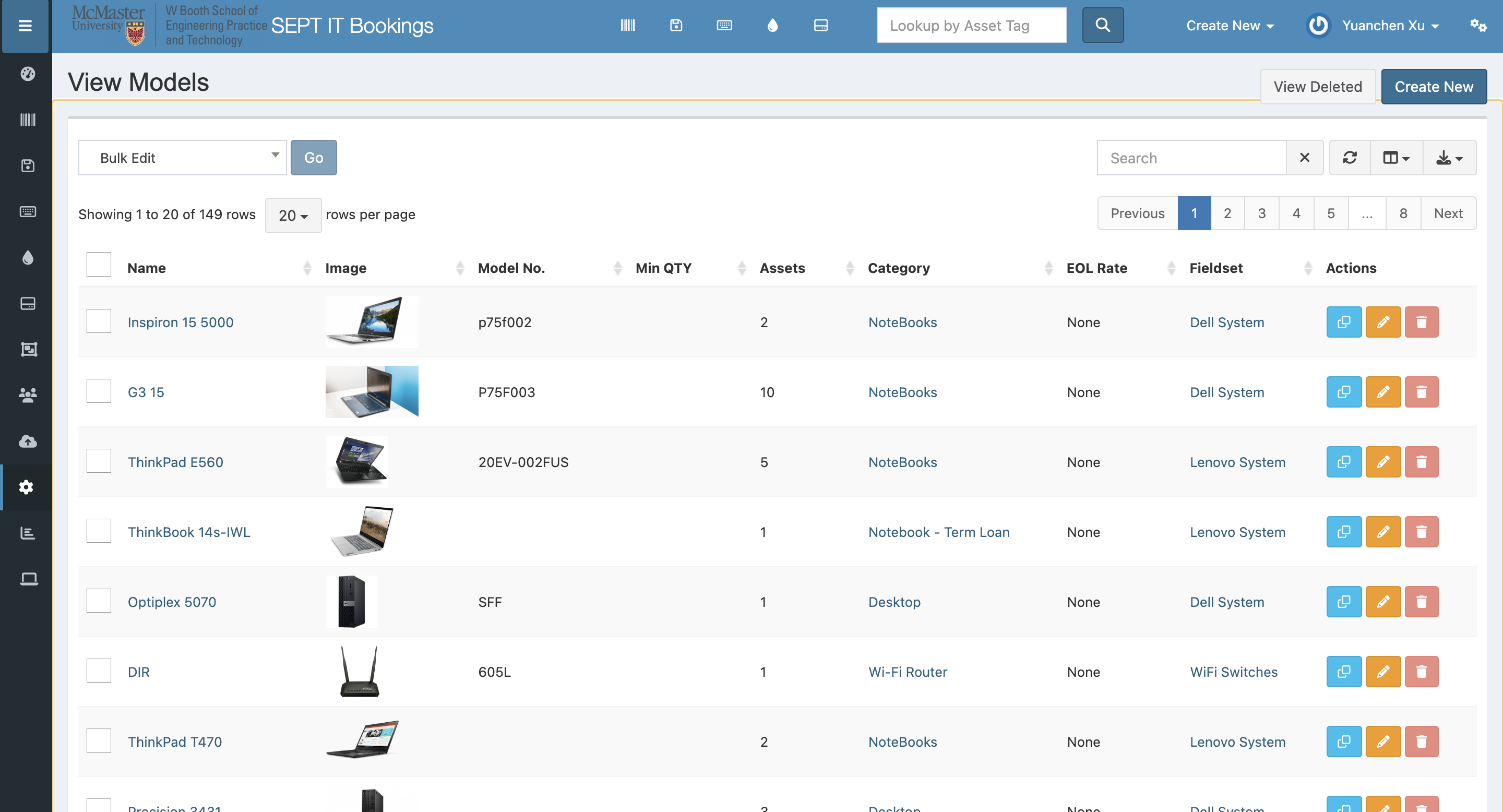
Task: Expand the 20 rows per page selector
Action: [x=293, y=215]
